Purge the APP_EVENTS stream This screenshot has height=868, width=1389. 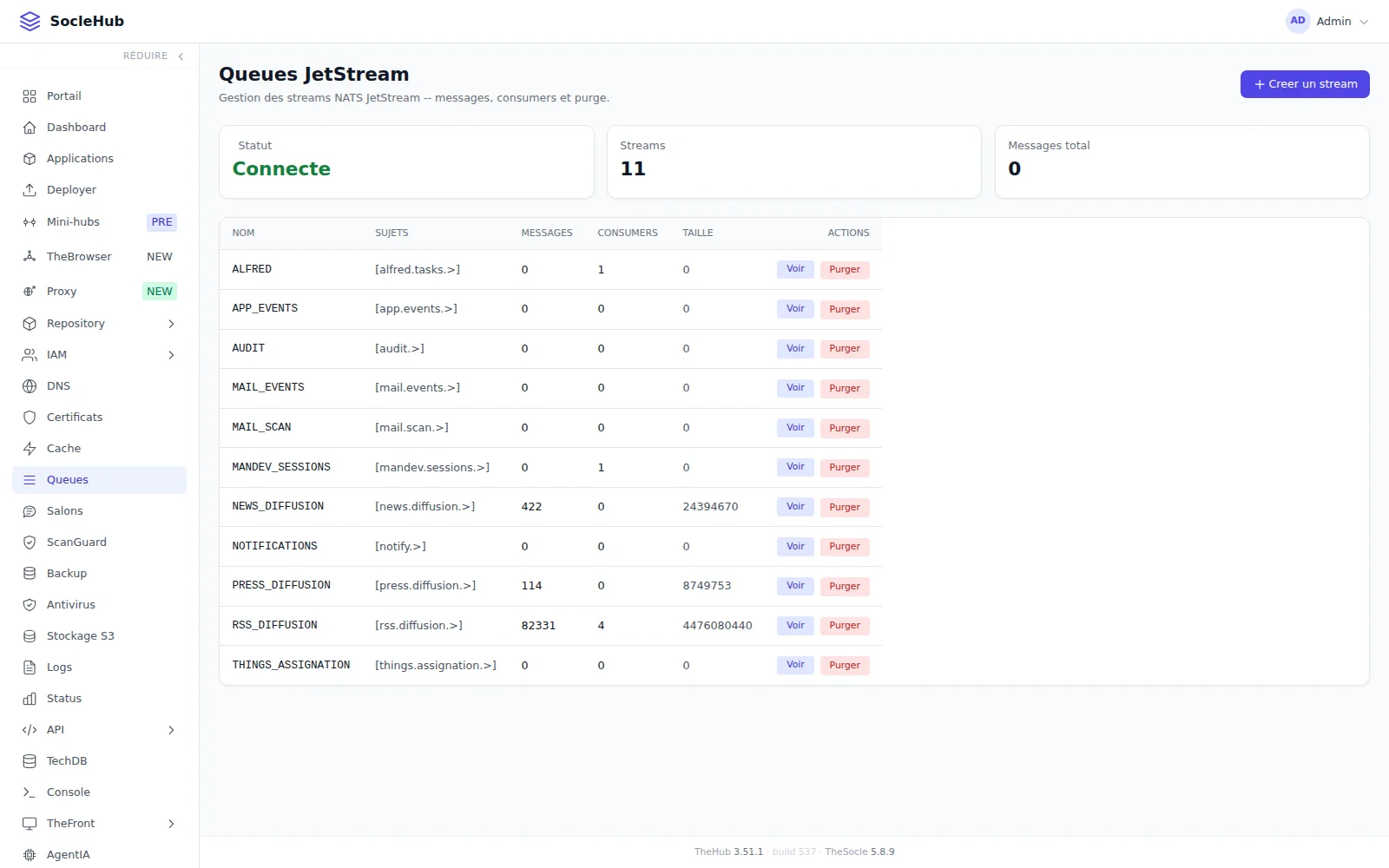(x=845, y=309)
